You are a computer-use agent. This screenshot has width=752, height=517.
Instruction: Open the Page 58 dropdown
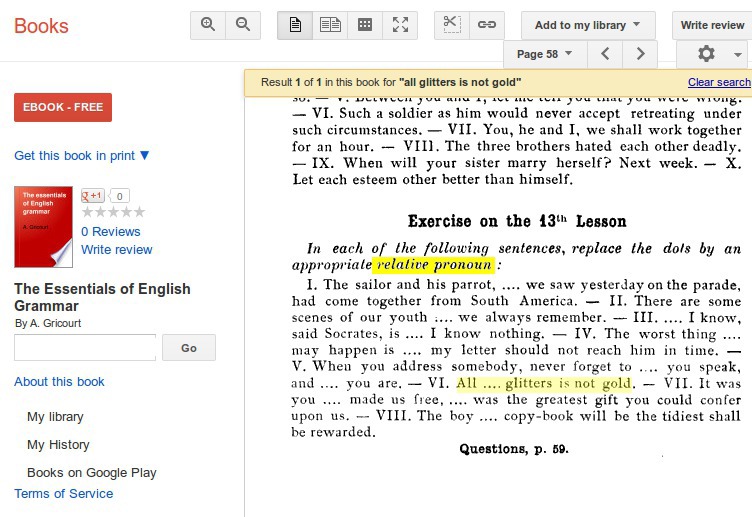(545, 54)
